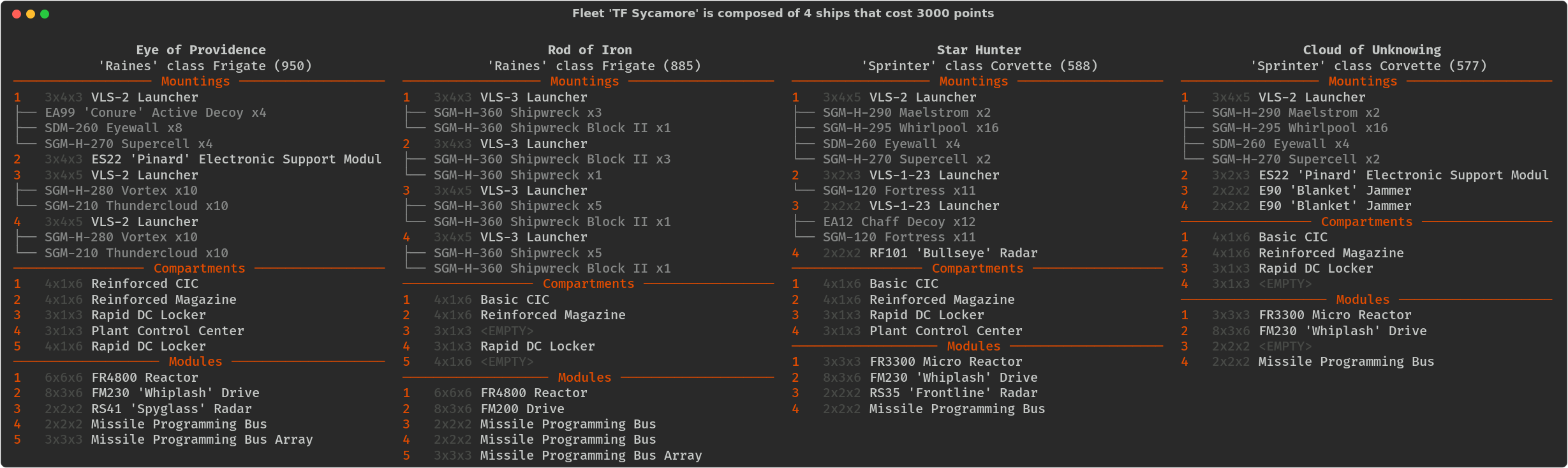Click the red close window button

[x=17, y=14]
